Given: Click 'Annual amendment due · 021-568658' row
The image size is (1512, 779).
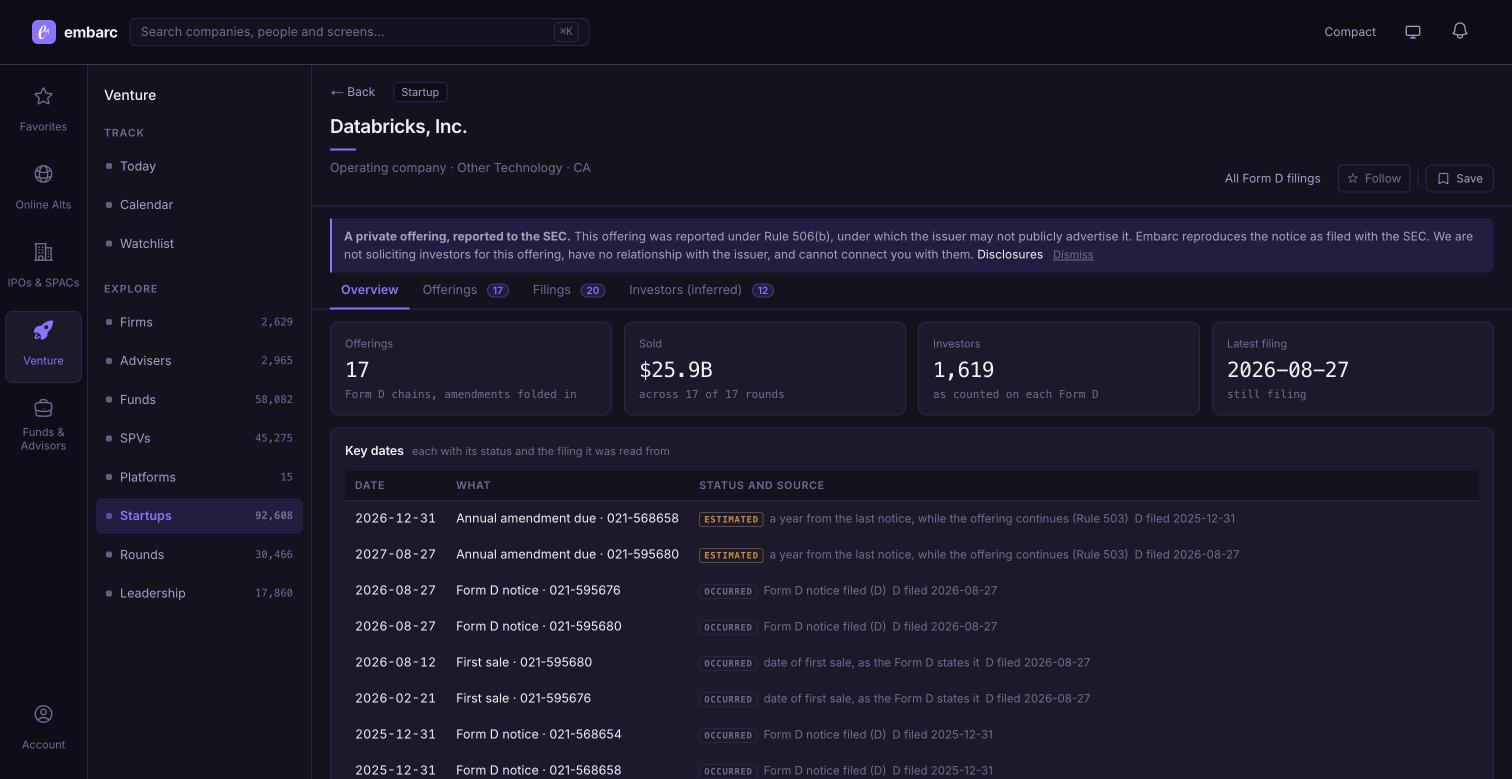Looking at the screenshot, I should click(x=912, y=519).
